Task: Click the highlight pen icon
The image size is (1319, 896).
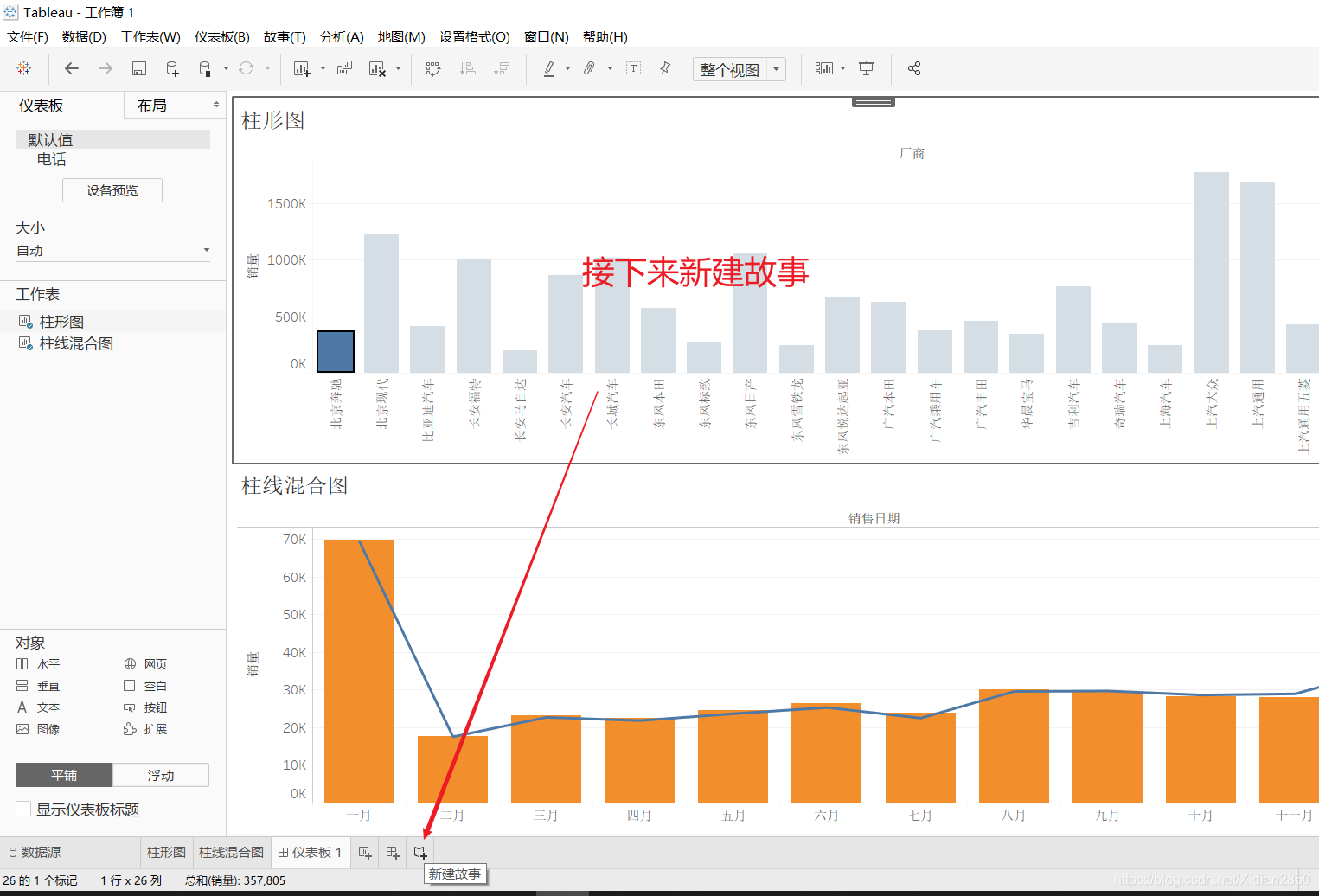Action: [x=549, y=68]
